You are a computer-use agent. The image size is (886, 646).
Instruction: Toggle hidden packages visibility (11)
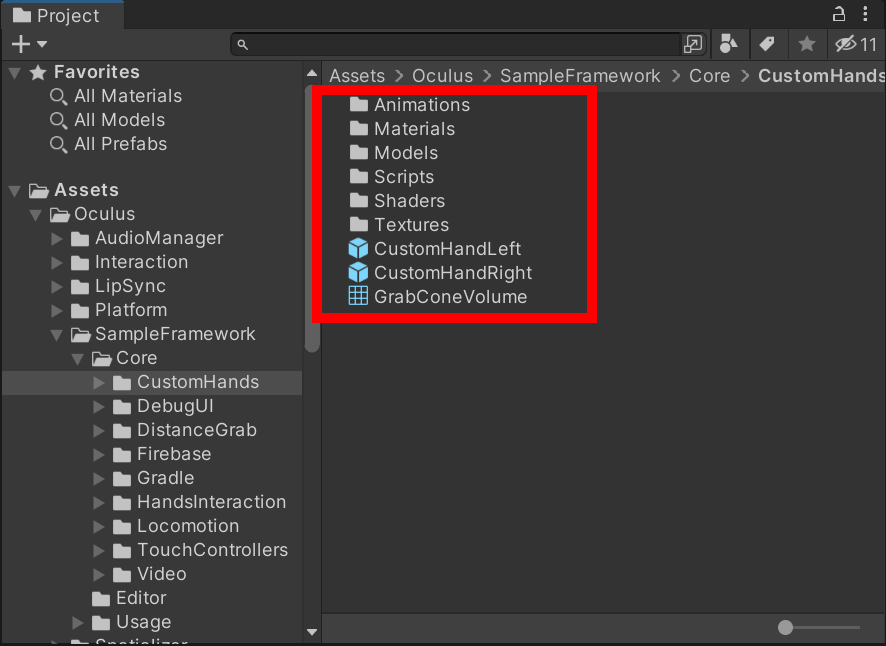[x=856, y=44]
